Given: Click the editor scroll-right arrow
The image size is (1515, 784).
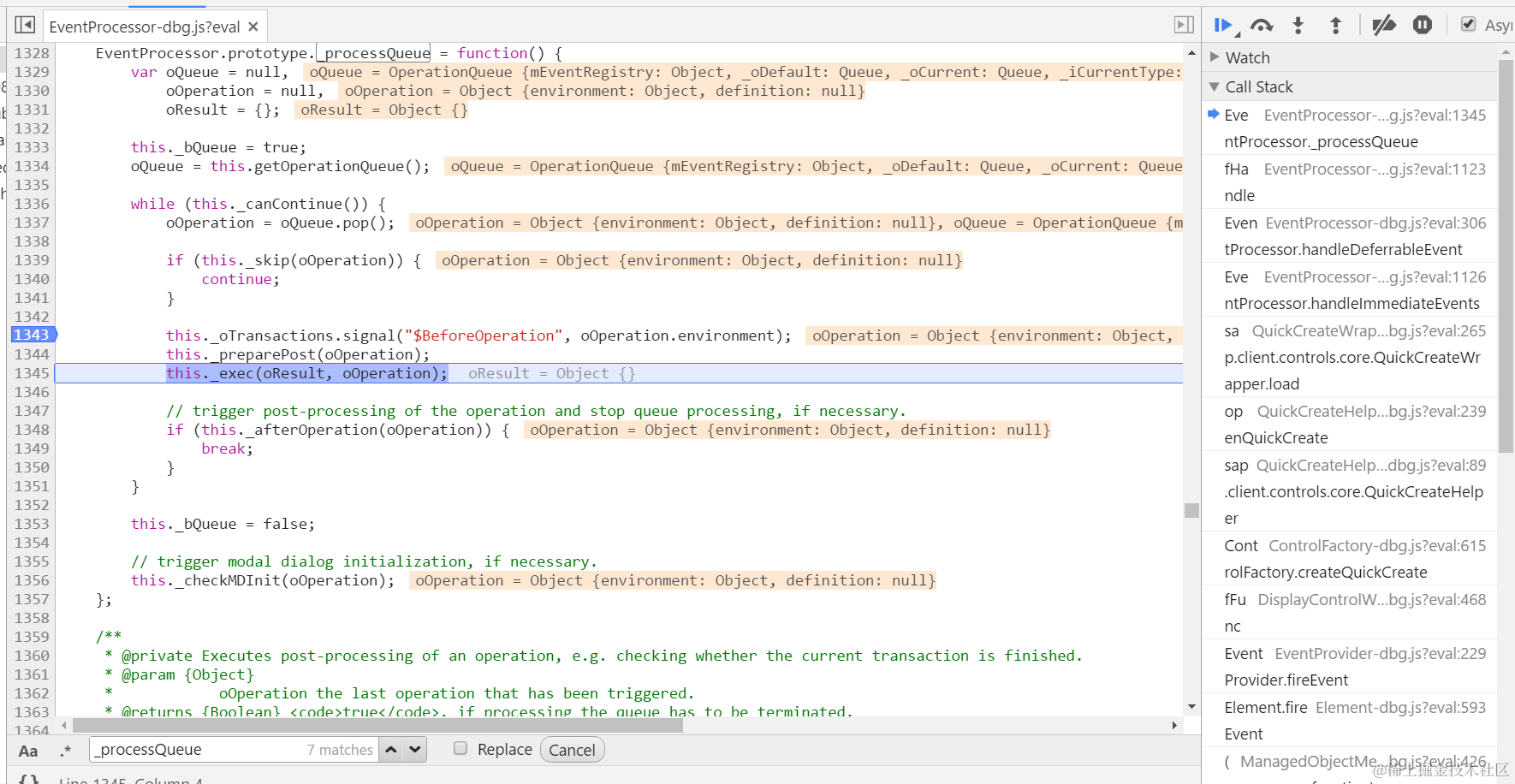Looking at the screenshot, I should 1174,726.
